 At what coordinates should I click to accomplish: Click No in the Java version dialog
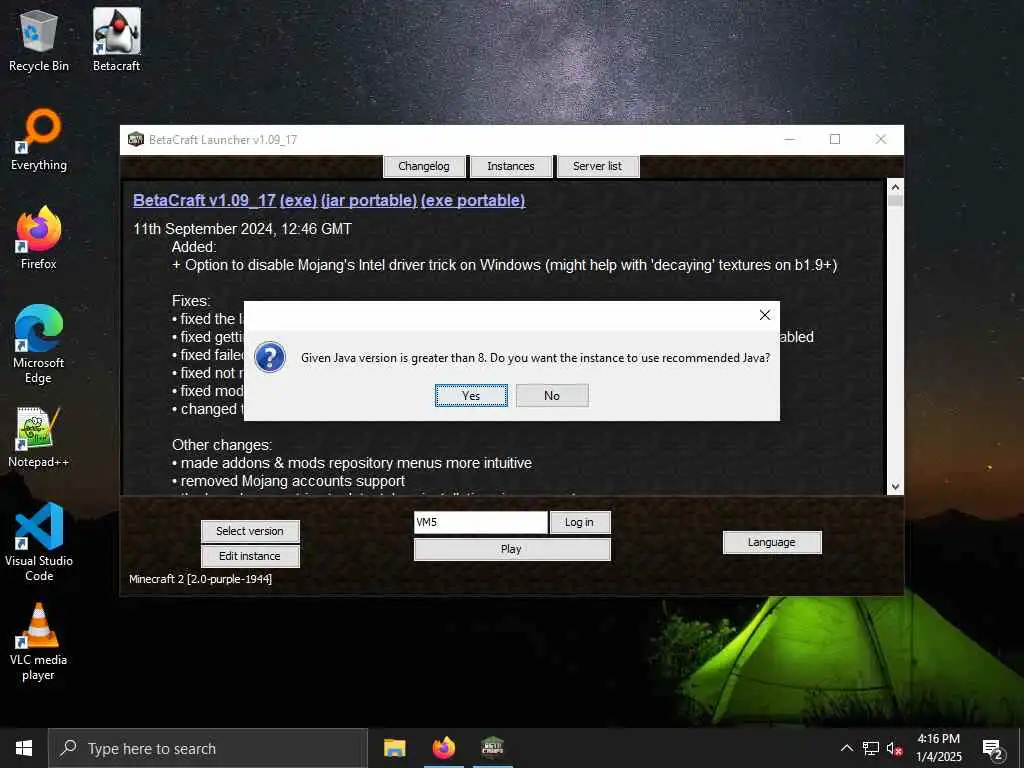coord(552,396)
